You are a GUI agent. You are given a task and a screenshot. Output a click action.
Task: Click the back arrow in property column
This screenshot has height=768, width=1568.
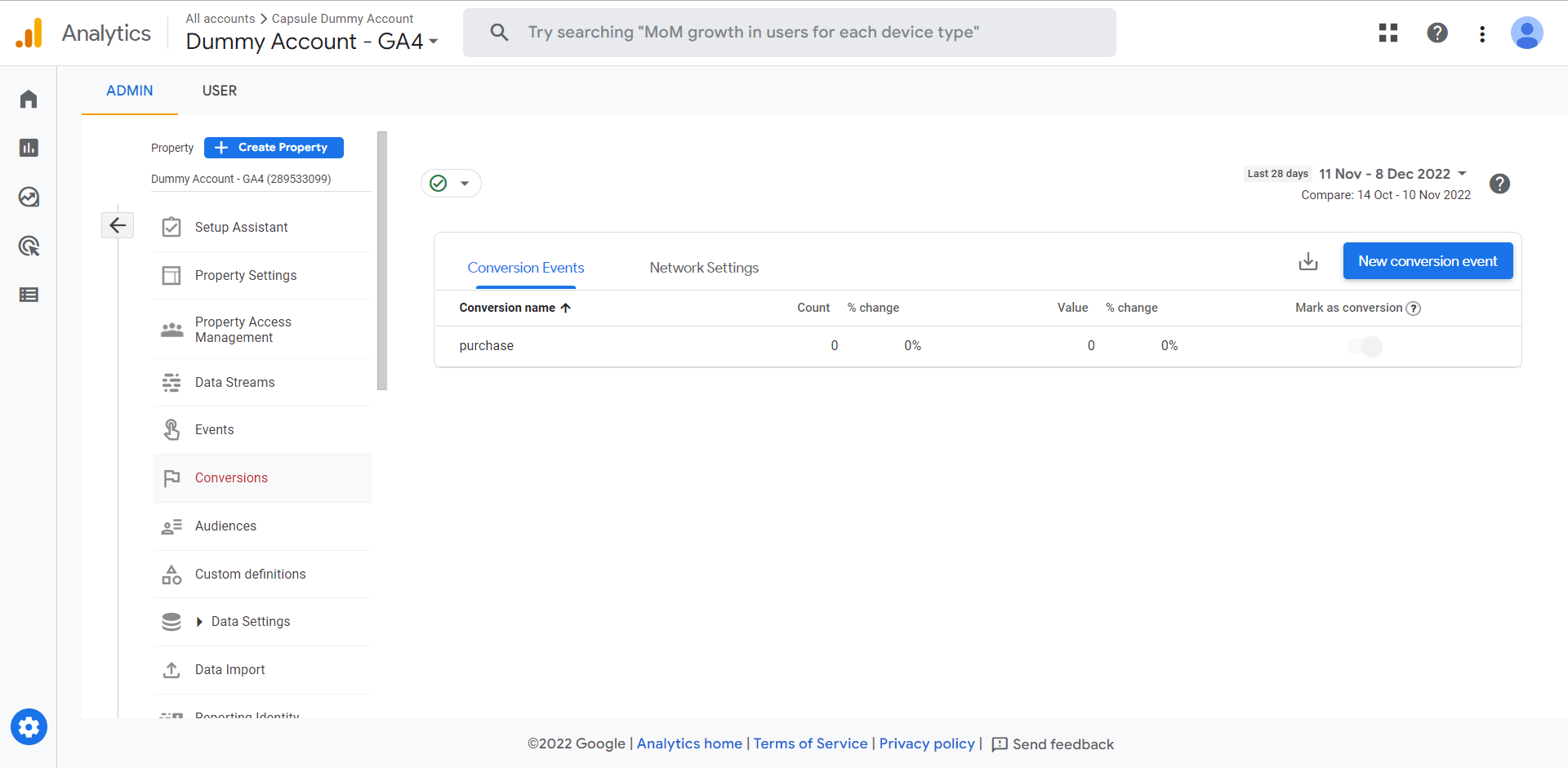pos(118,225)
